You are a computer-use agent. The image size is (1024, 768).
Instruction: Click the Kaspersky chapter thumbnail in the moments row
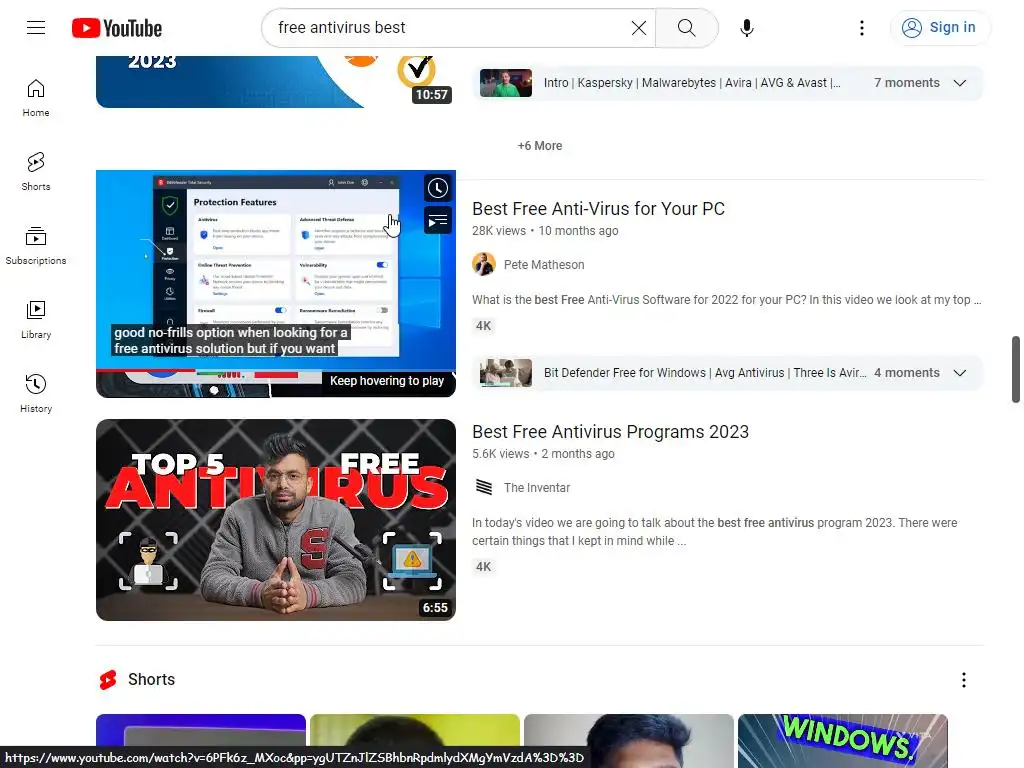pos(505,83)
